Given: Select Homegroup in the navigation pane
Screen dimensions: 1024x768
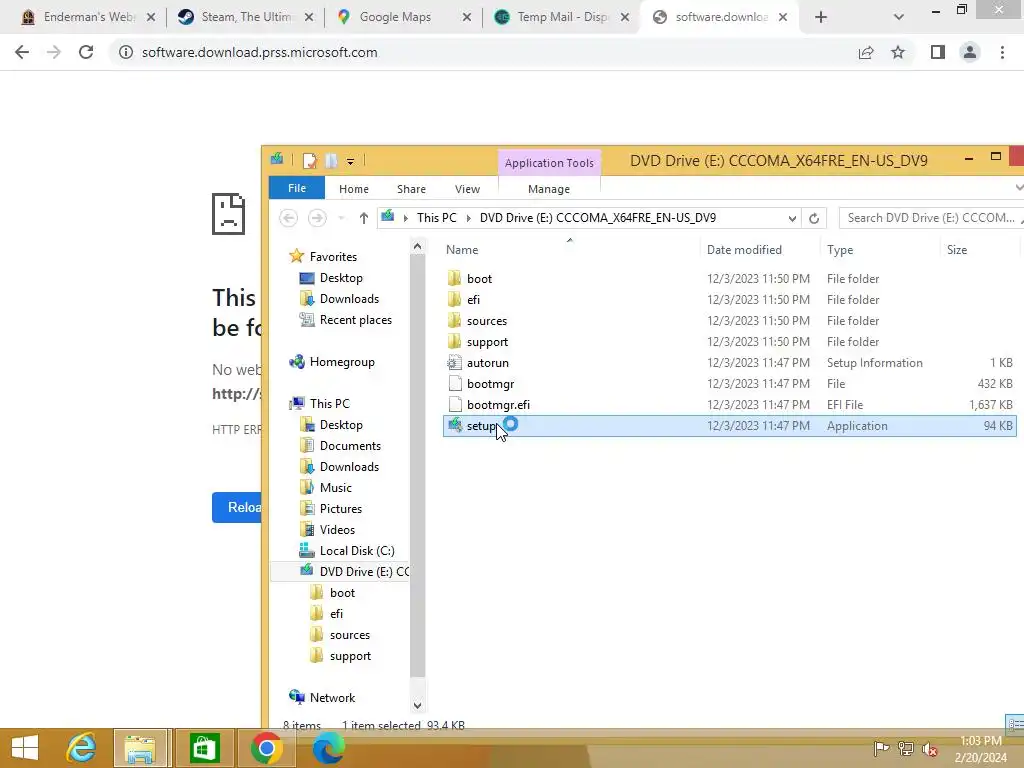Looking at the screenshot, I should click(x=342, y=362).
